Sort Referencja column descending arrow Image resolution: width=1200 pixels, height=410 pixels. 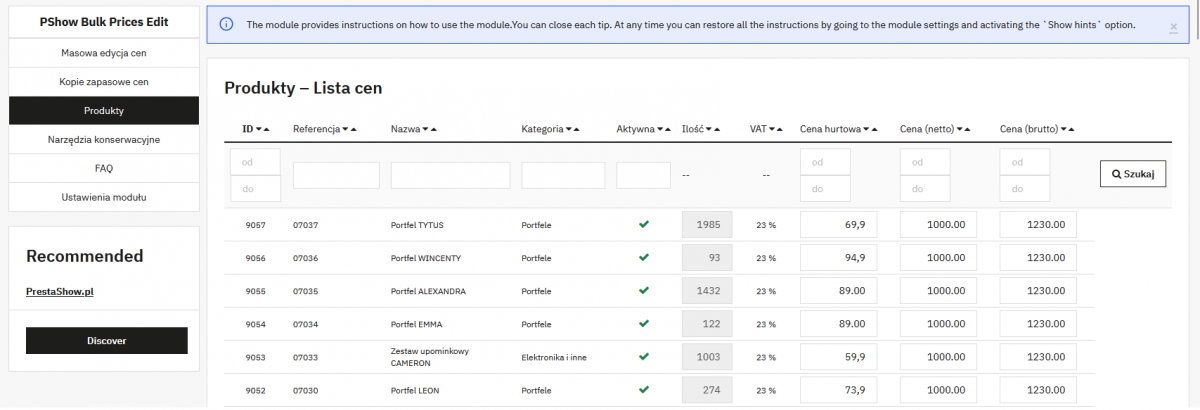(345, 129)
